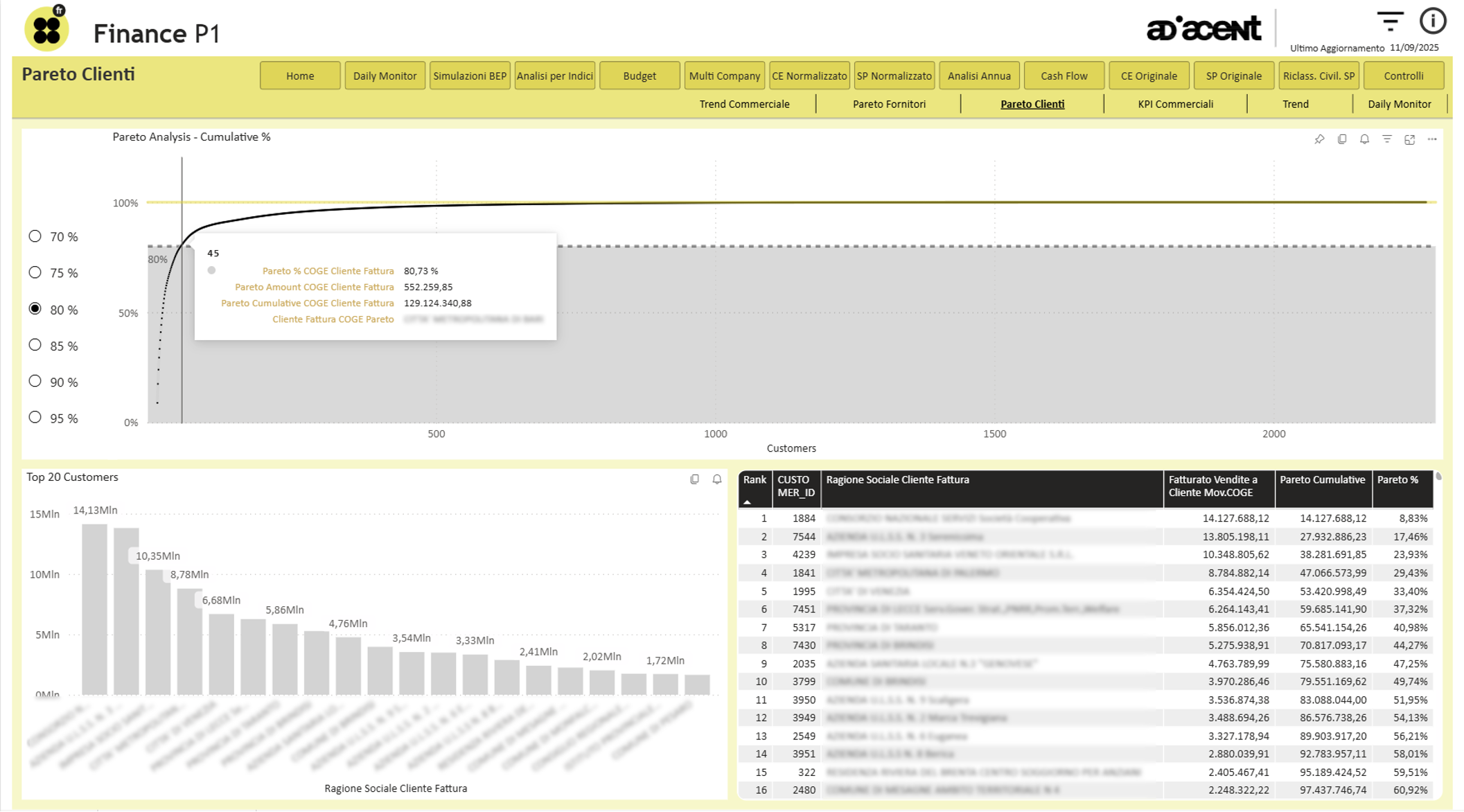Viewport: 1464px width, 812px height.
Task: Sort table by Pareto % column header
Action: (x=1397, y=479)
